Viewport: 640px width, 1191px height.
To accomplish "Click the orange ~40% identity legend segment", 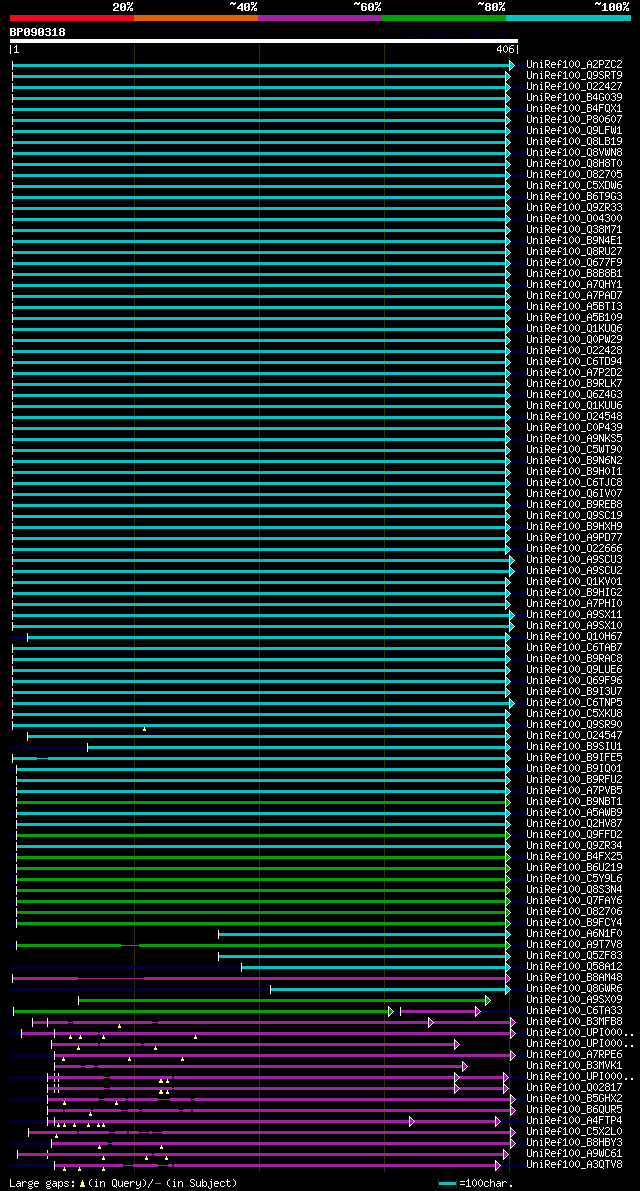I will coord(196,17).
